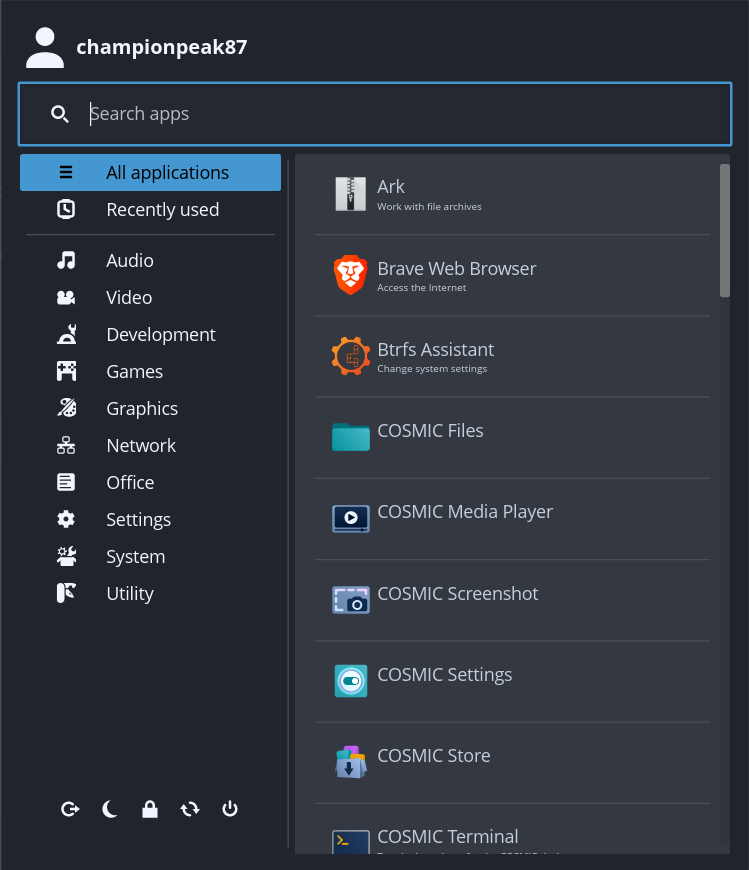Click the championpeak87 user avatar
This screenshot has height=870, width=749.
pyautogui.click(x=45, y=48)
